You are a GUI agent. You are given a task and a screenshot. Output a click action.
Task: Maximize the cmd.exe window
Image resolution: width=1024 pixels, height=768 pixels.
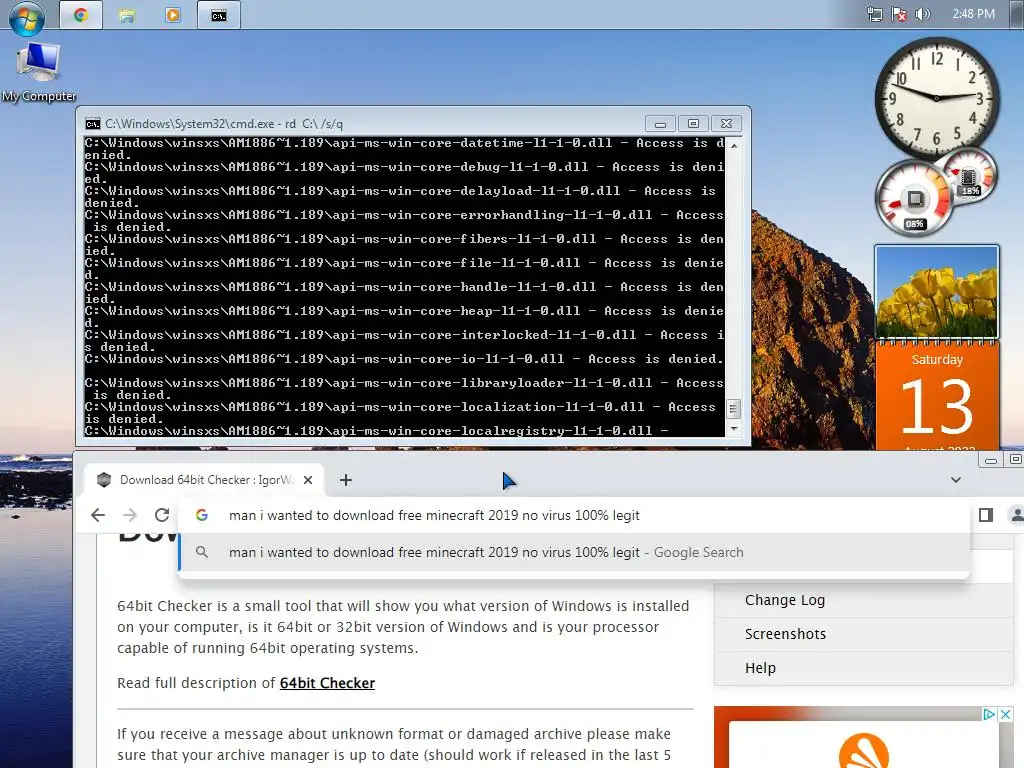click(693, 123)
